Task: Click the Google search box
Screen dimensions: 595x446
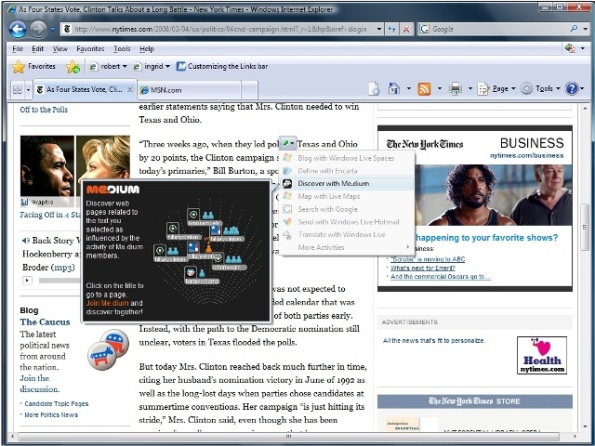Action: [x=493, y=29]
